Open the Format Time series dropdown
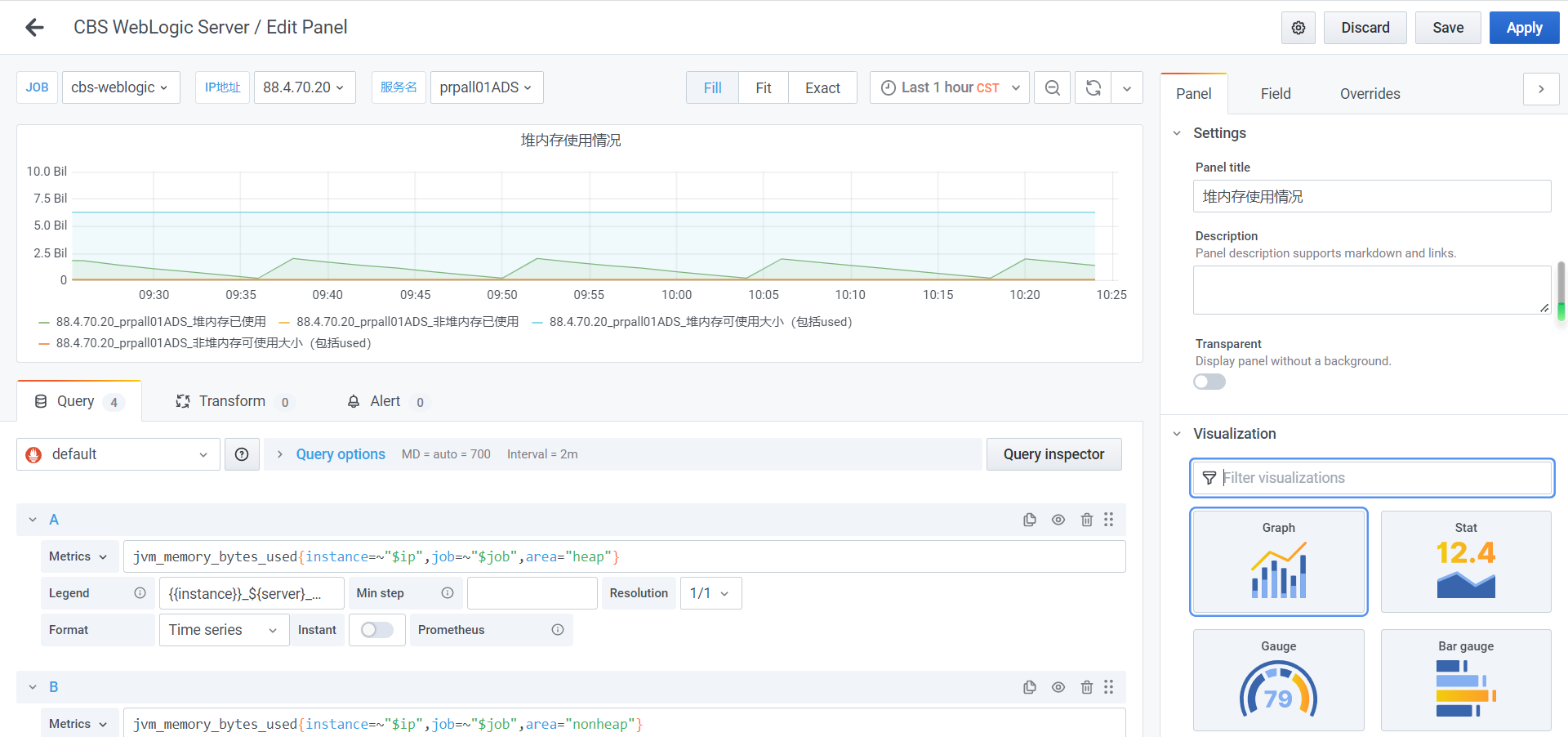The image size is (1568, 737). click(x=224, y=630)
